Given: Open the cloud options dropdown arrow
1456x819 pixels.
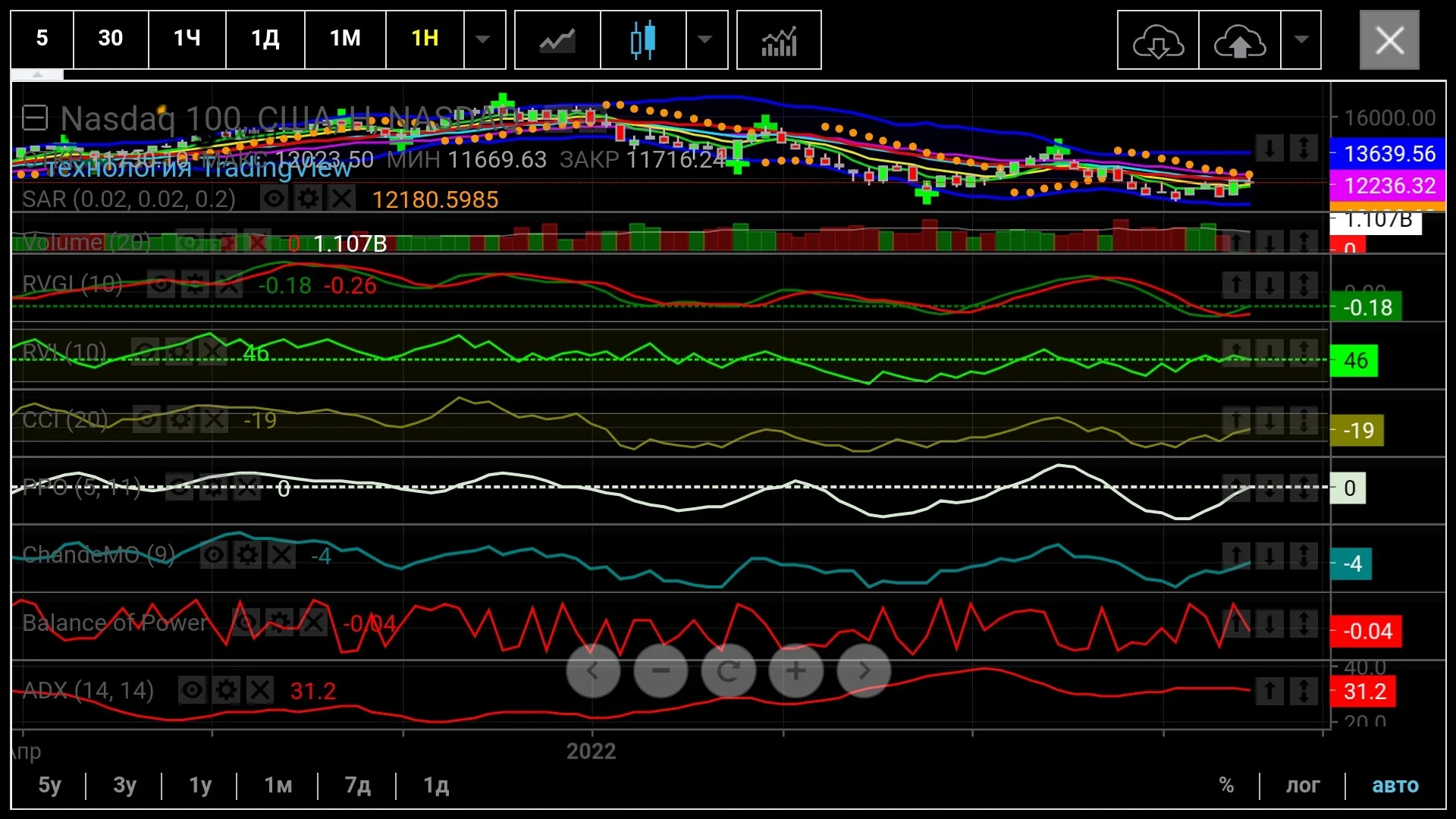Looking at the screenshot, I should click(1301, 40).
